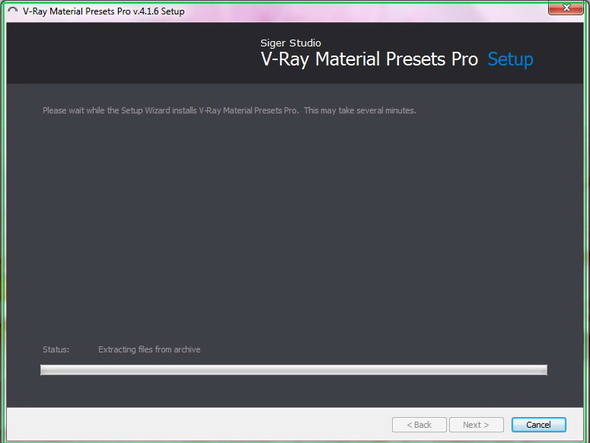The height and width of the screenshot is (443, 590).
Task: Click the gap between Next and Cancel buttons
Action: [508, 425]
